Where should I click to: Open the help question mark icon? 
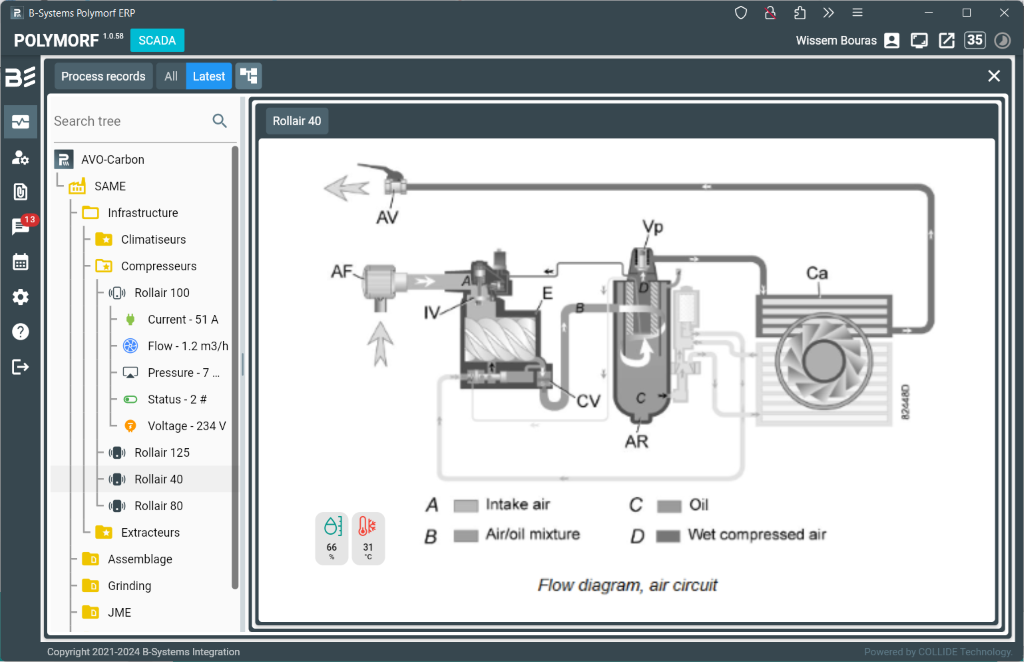pyautogui.click(x=20, y=332)
